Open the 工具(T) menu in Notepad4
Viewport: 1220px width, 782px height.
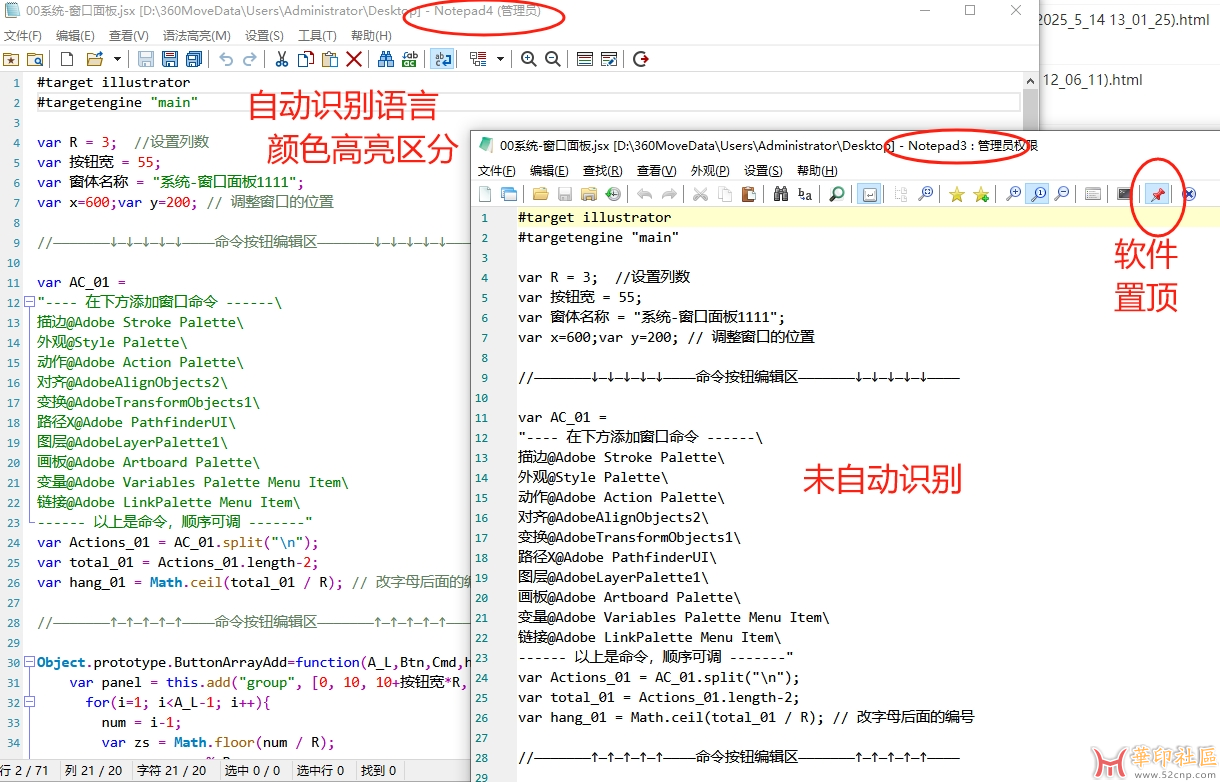pos(318,35)
